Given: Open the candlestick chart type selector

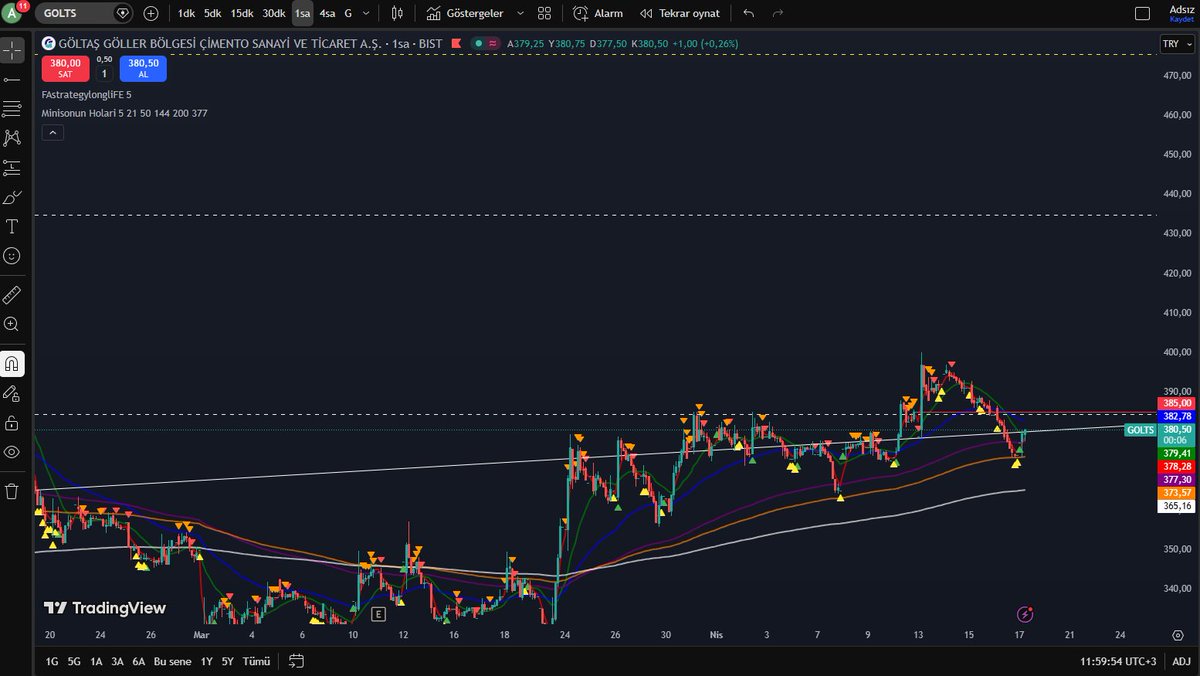Looking at the screenshot, I should [x=398, y=13].
